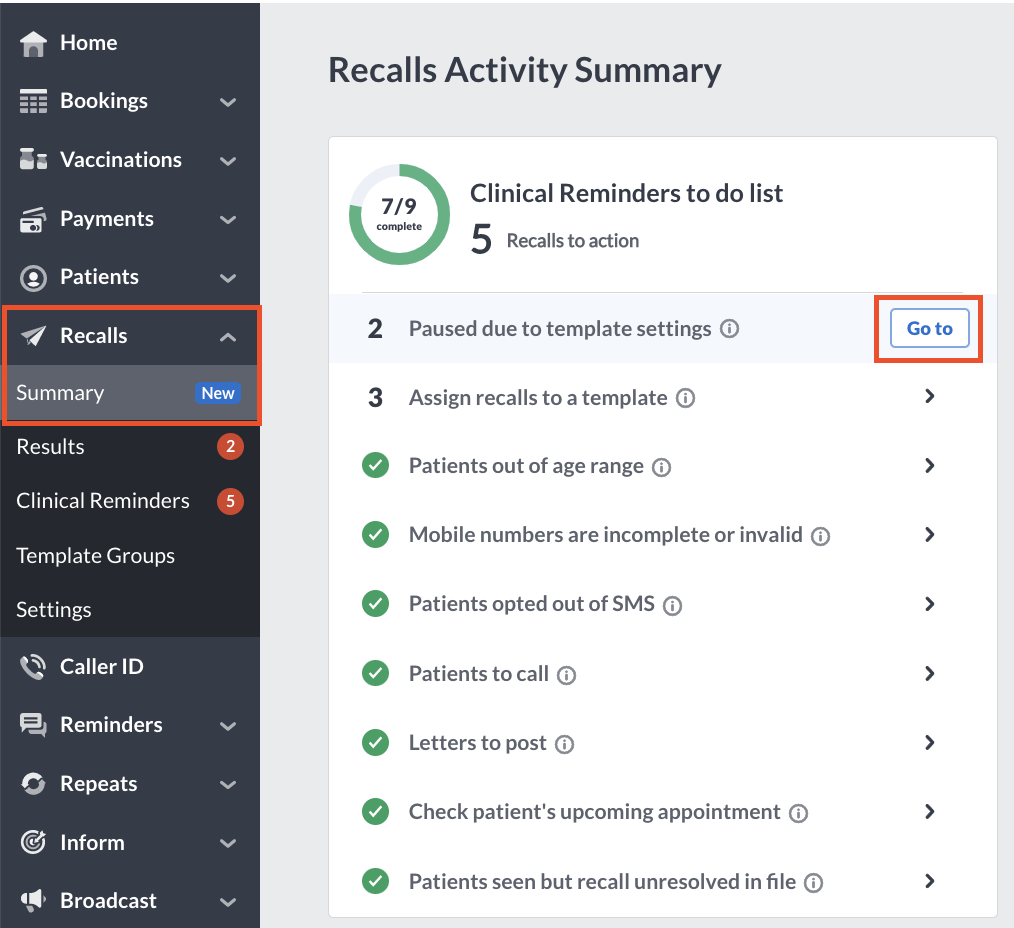The image size is (1014, 928).
Task: Open the Assign recalls to a template row arrow
Action: click(x=929, y=396)
